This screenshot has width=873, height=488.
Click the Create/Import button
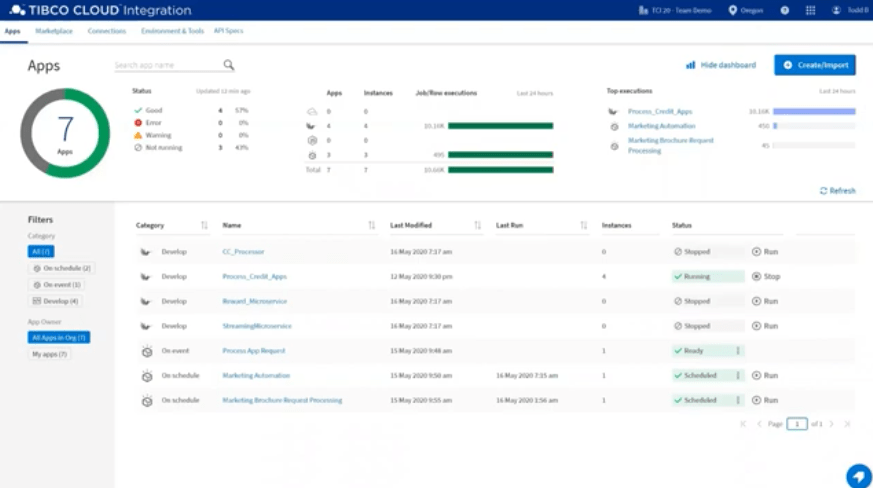point(814,65)
